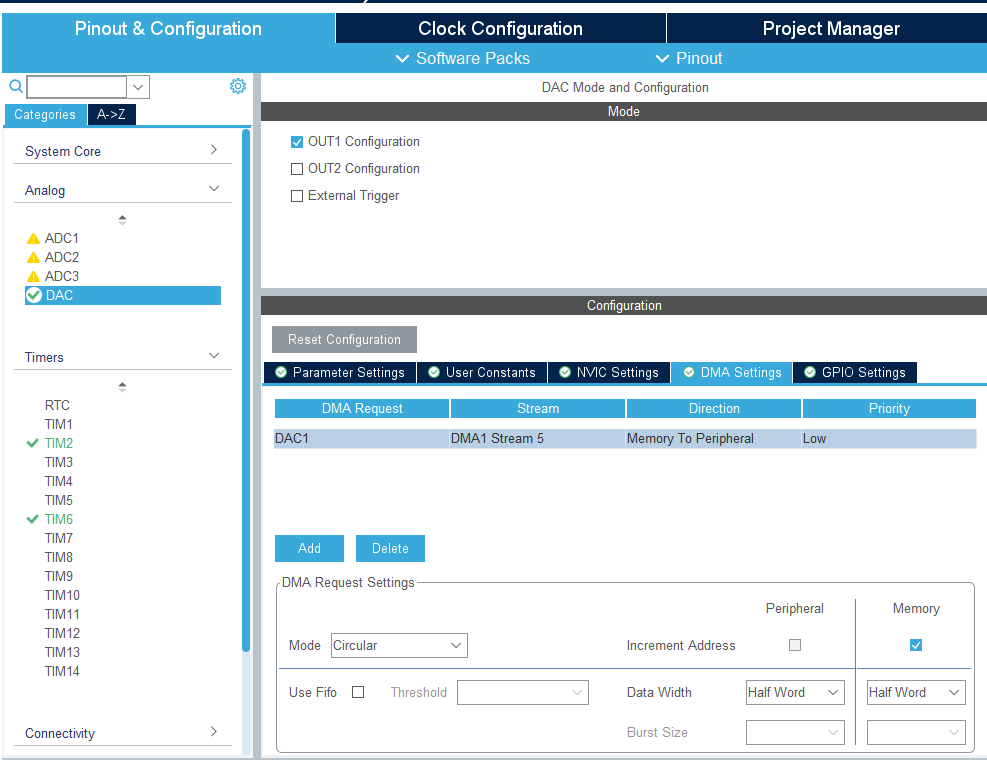Toggle Peripheral Increment Address checkbox

795,645
